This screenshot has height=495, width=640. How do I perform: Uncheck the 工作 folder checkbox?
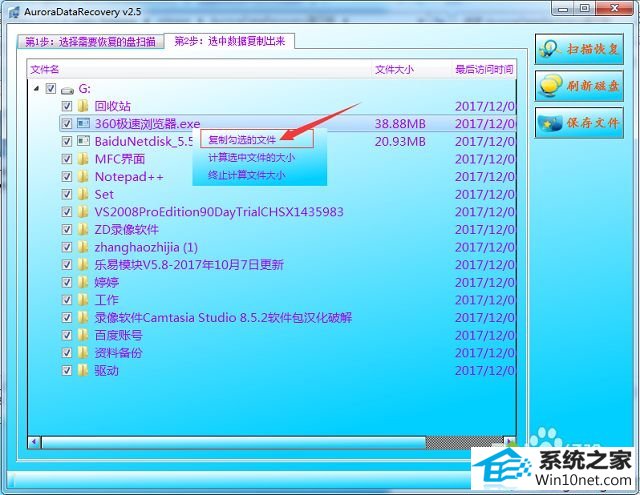click(x=67, y=300)
